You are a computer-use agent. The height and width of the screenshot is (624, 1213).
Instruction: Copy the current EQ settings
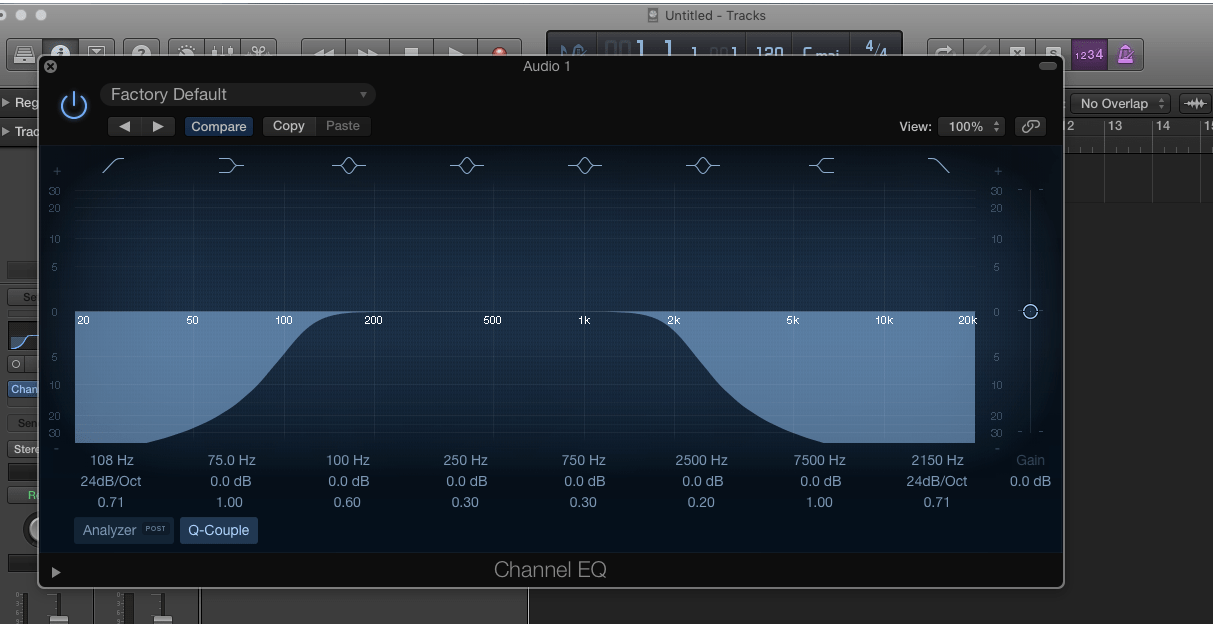tap(288, 125)
